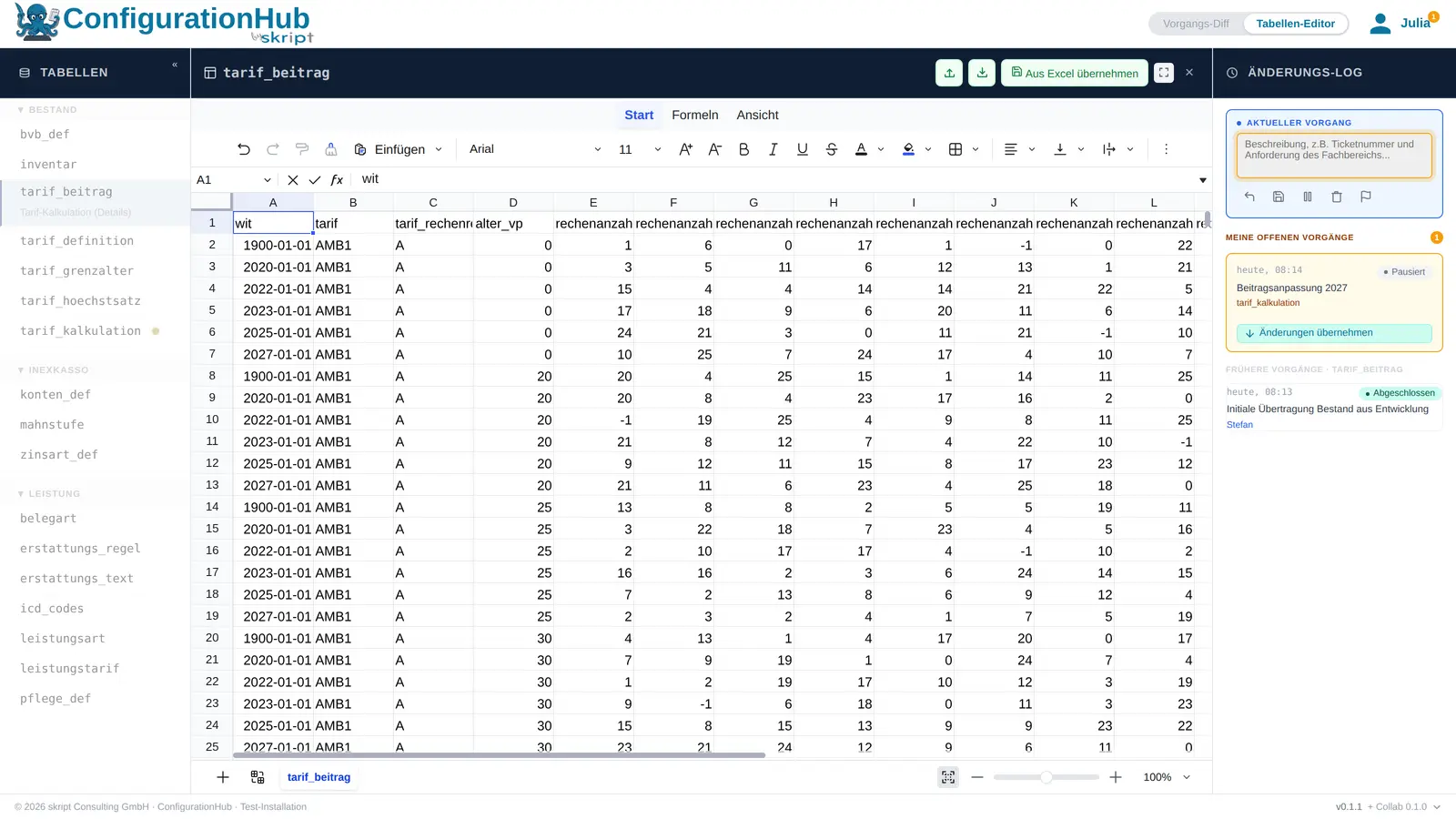Click the text wrap icon

pos(1108,149)
